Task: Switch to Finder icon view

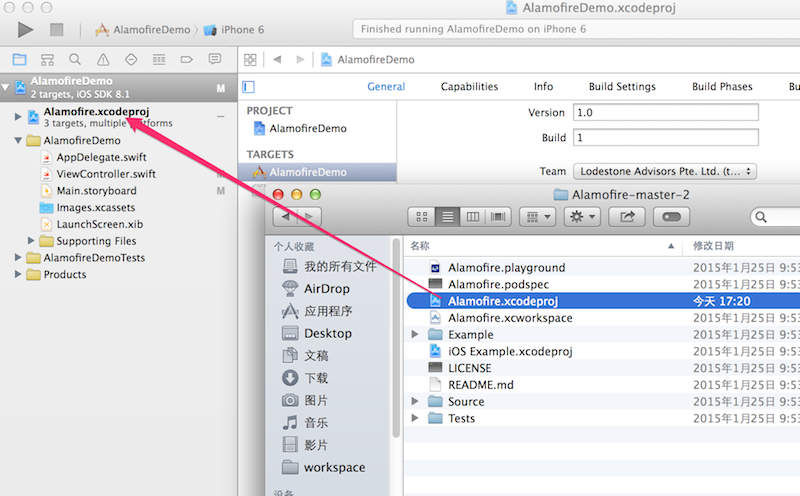Action: (x=422, y=217)
